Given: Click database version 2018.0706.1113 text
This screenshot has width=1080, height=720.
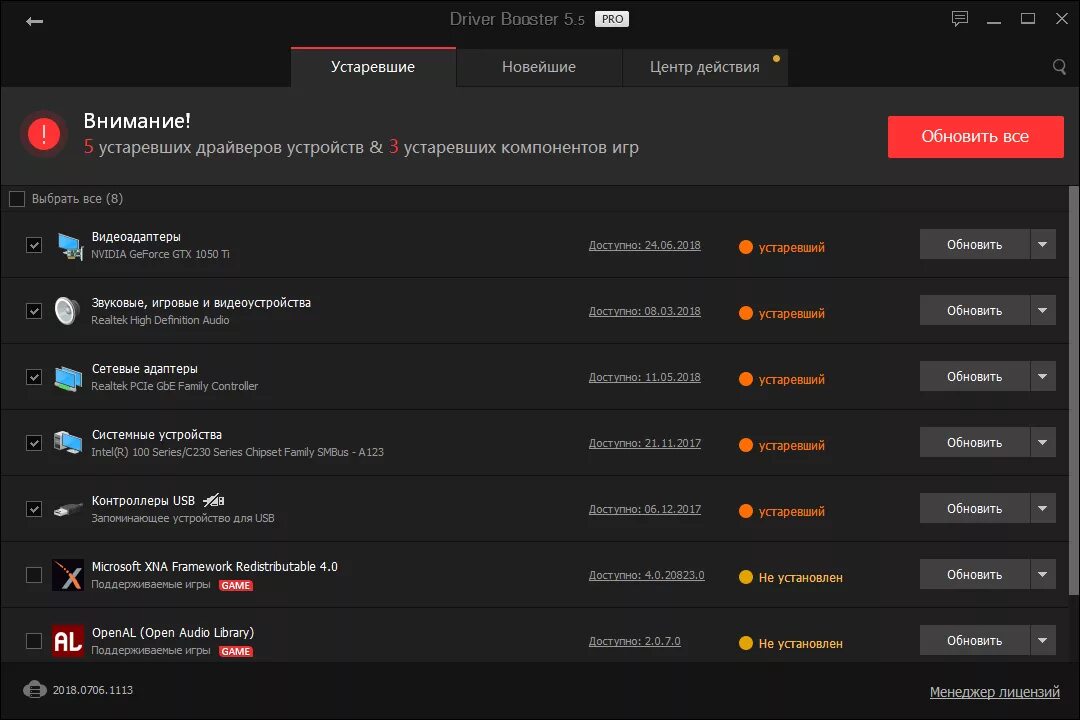Looking at the screenshot, I should (93, 690).
